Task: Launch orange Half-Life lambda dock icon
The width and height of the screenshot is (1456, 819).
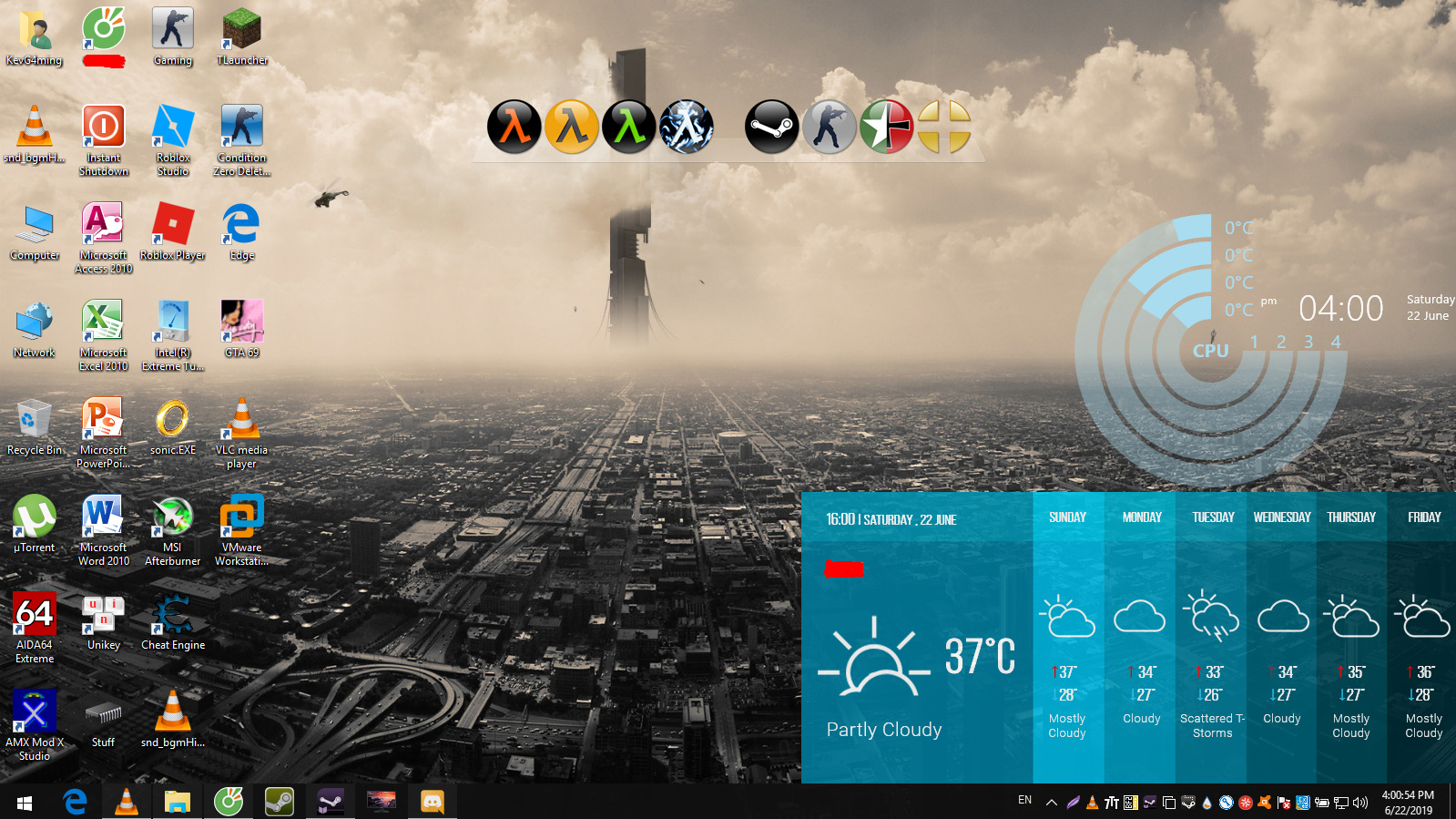Action: point(514,127)
